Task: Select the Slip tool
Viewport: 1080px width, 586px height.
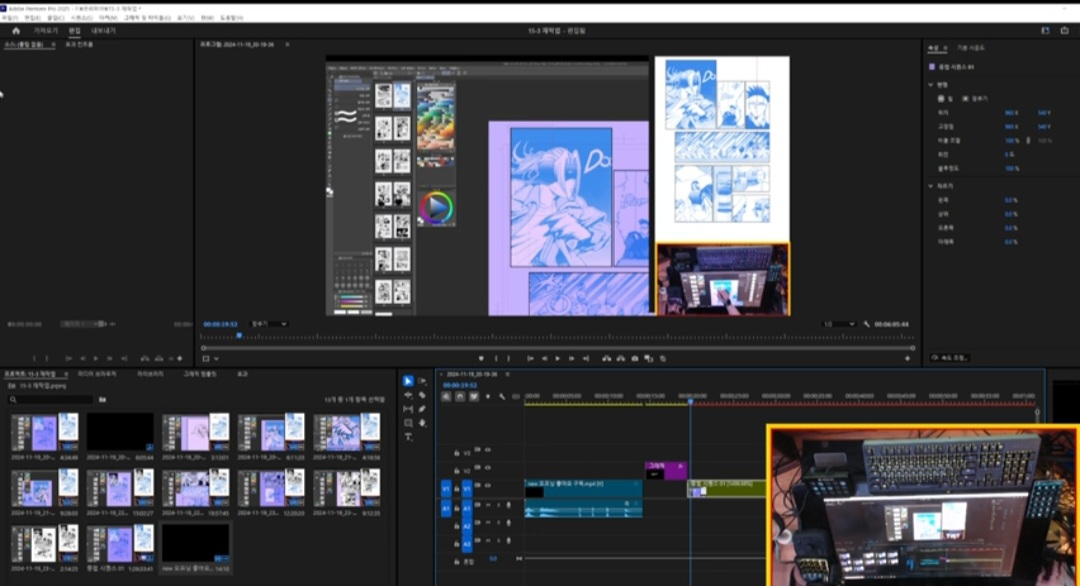Action: click(408, 409)
